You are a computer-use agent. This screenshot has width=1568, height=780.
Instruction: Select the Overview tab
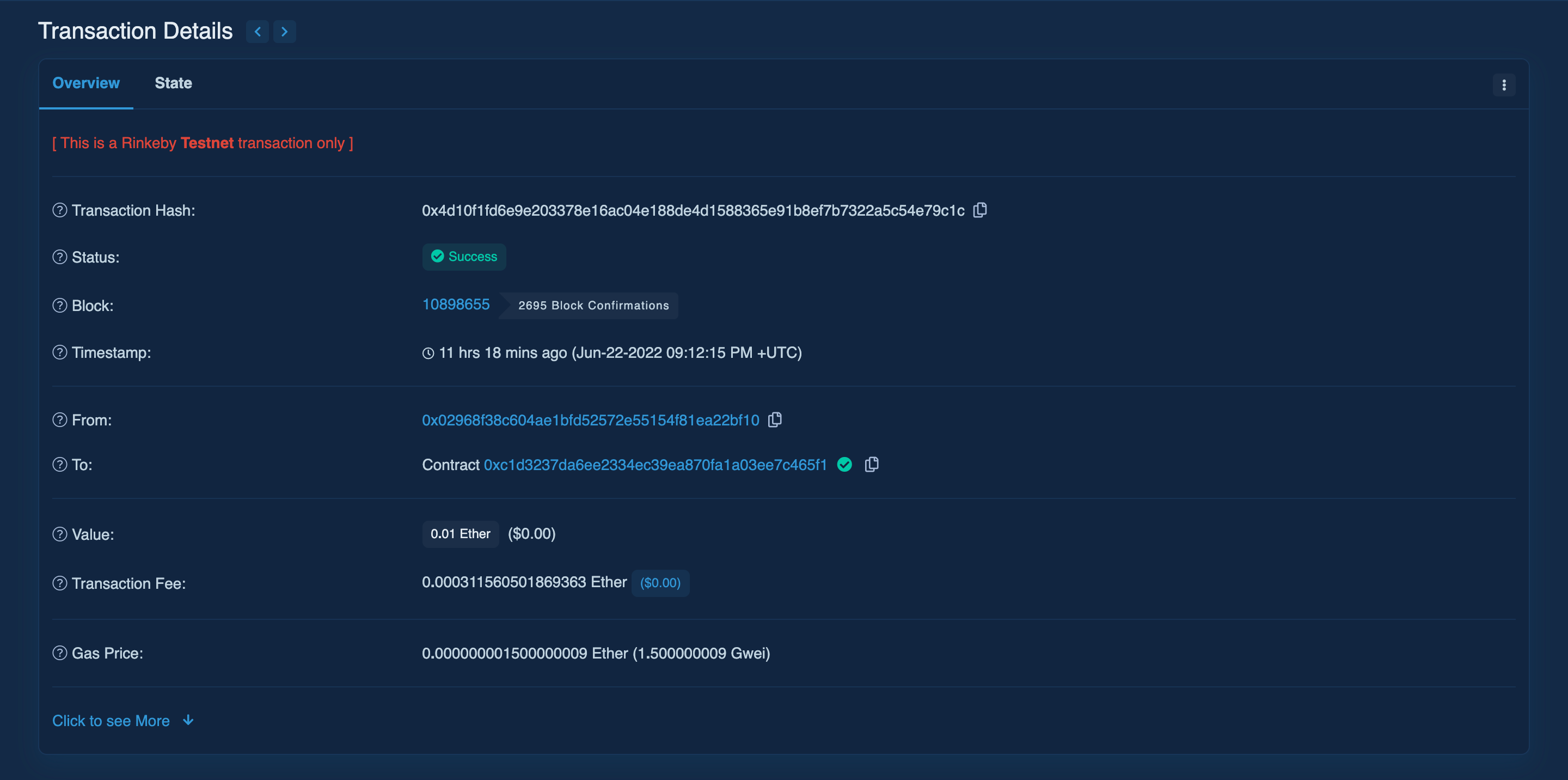point(86,83)
